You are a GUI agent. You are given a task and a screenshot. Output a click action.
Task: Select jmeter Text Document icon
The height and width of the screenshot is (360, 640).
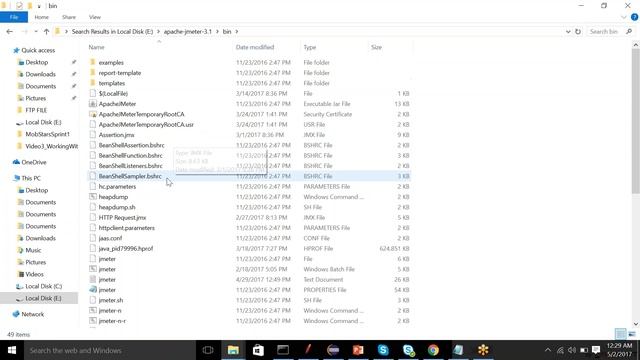click(93, 280)
